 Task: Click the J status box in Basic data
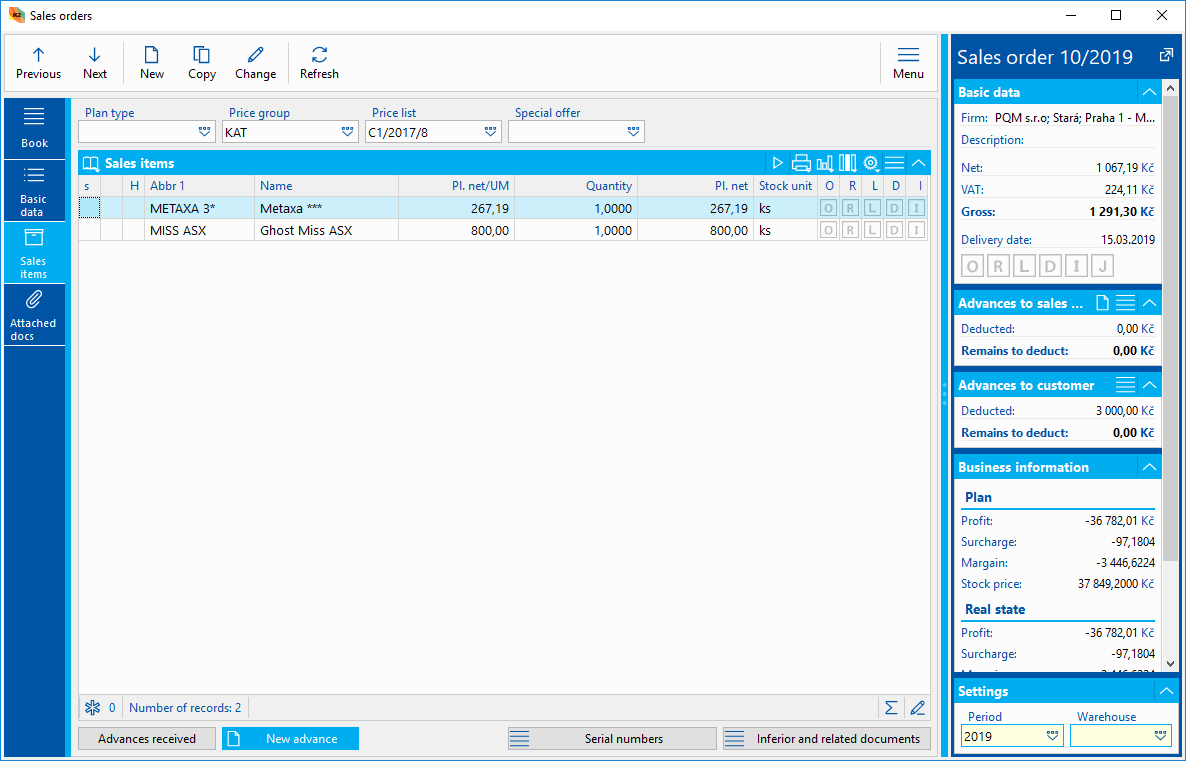click(x=1103, y=266)
